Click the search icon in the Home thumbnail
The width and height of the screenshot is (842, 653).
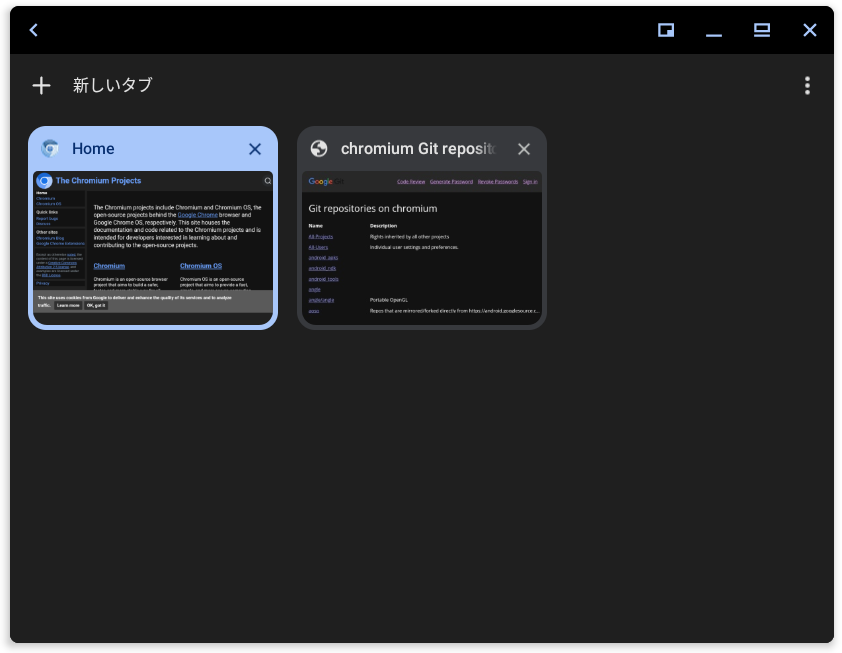[267, 181]
